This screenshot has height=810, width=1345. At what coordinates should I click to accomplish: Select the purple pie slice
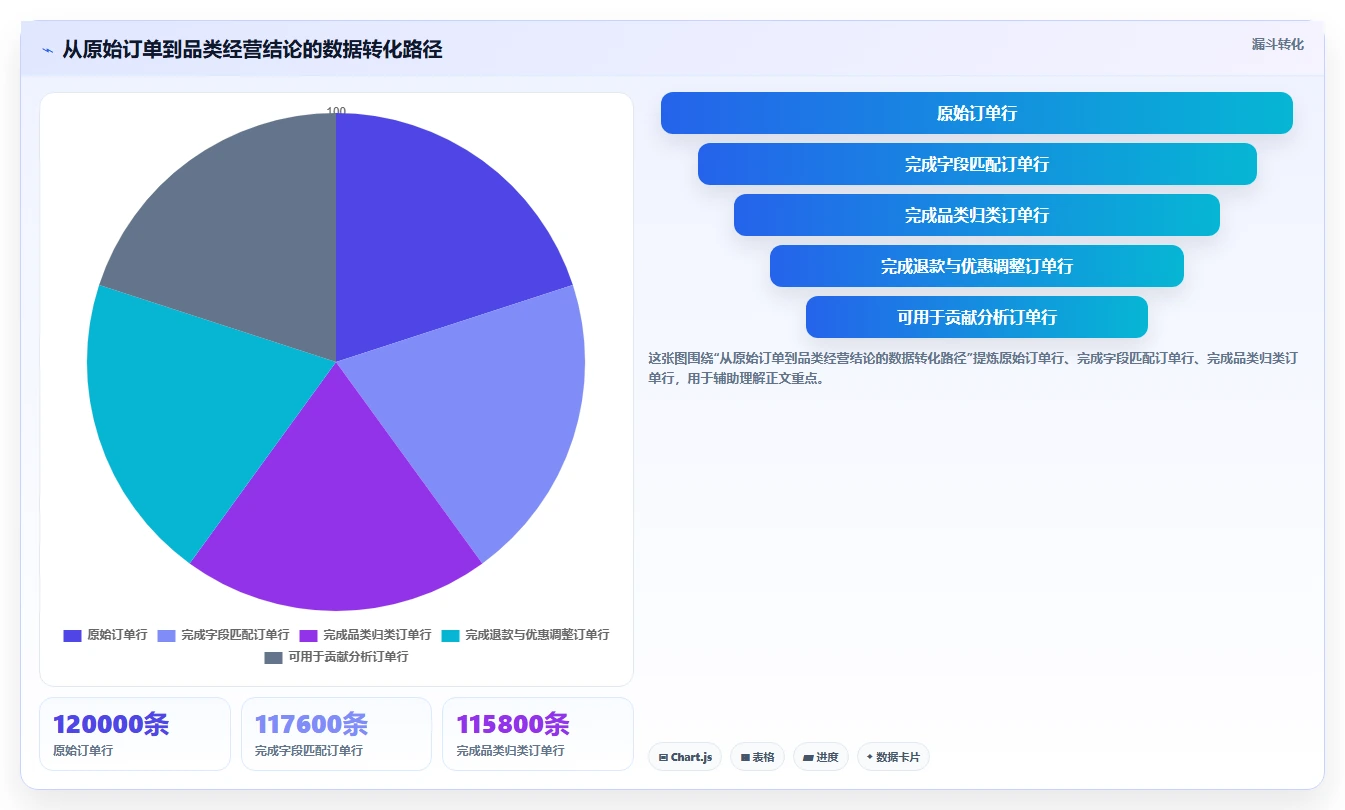pos(336,510)
